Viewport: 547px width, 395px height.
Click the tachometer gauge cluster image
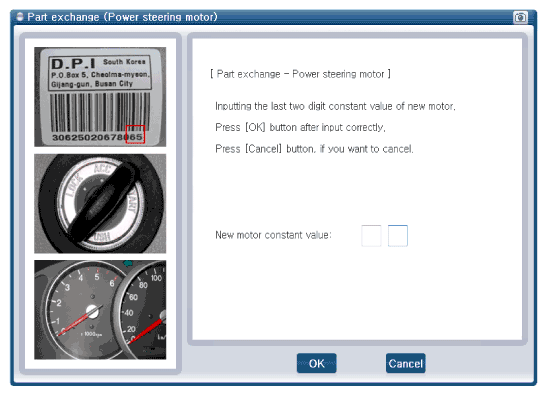point(100,310)
